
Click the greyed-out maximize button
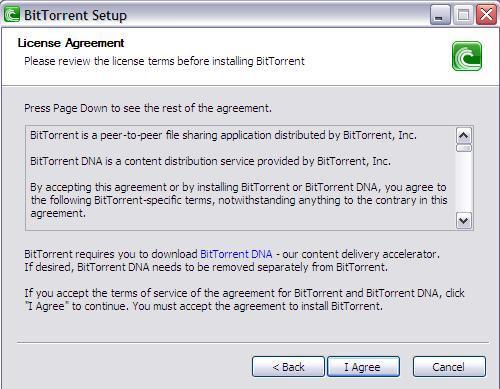(x=463, y=15)
